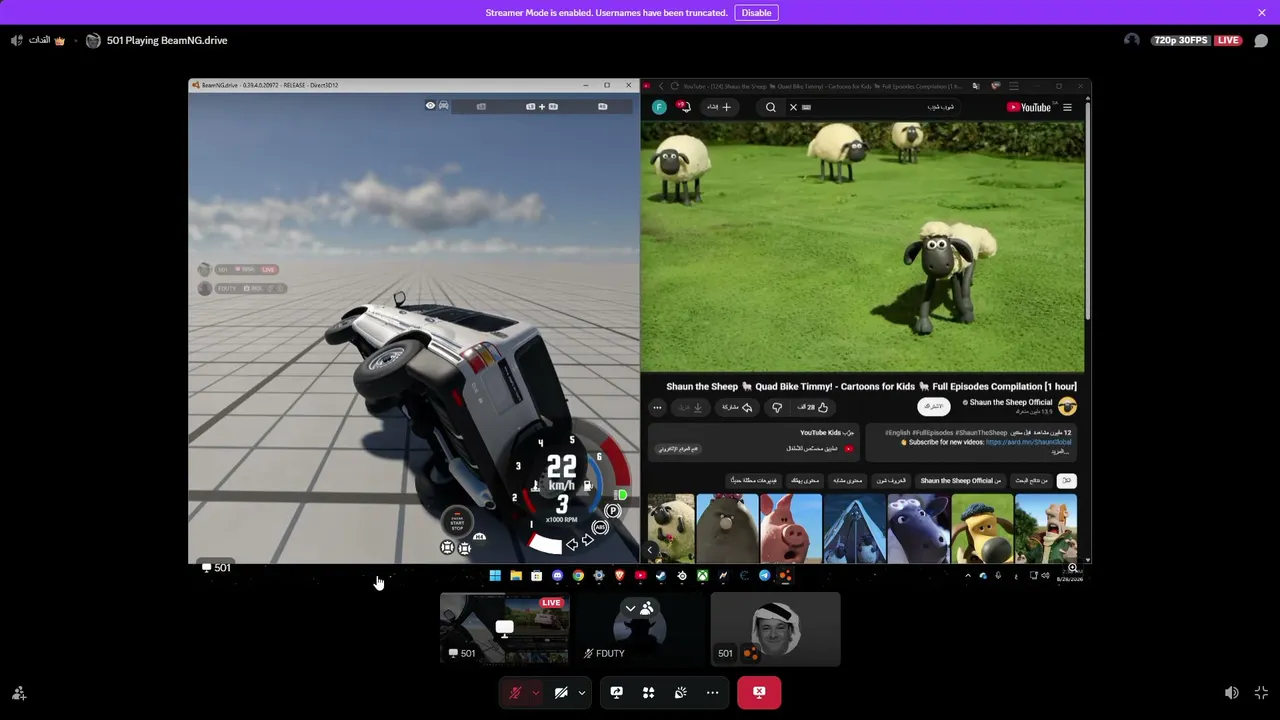
Task: Toggle the camera on or off
Action: tap(561, 693)
